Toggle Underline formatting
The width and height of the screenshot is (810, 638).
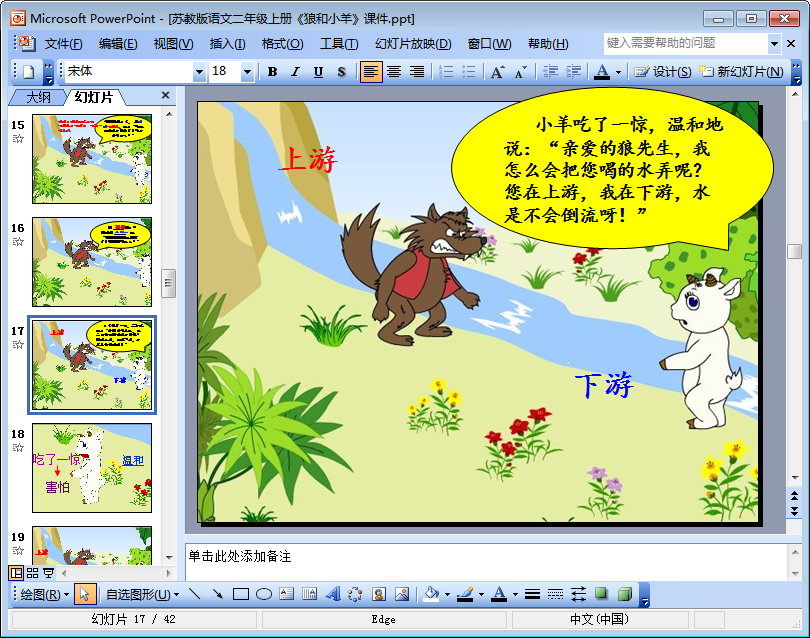point(318,72)
